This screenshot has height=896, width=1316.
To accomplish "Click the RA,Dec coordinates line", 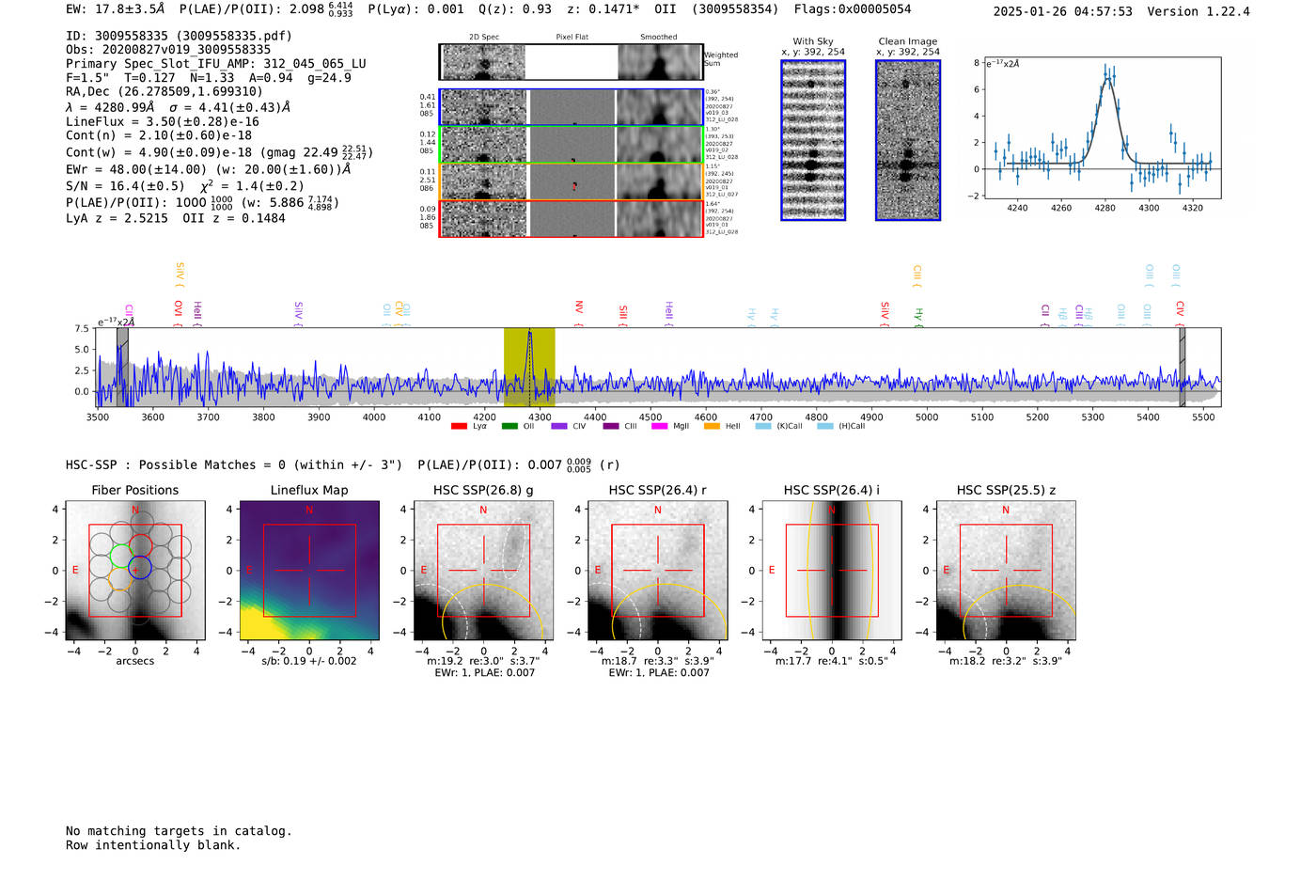I will 164,92.
